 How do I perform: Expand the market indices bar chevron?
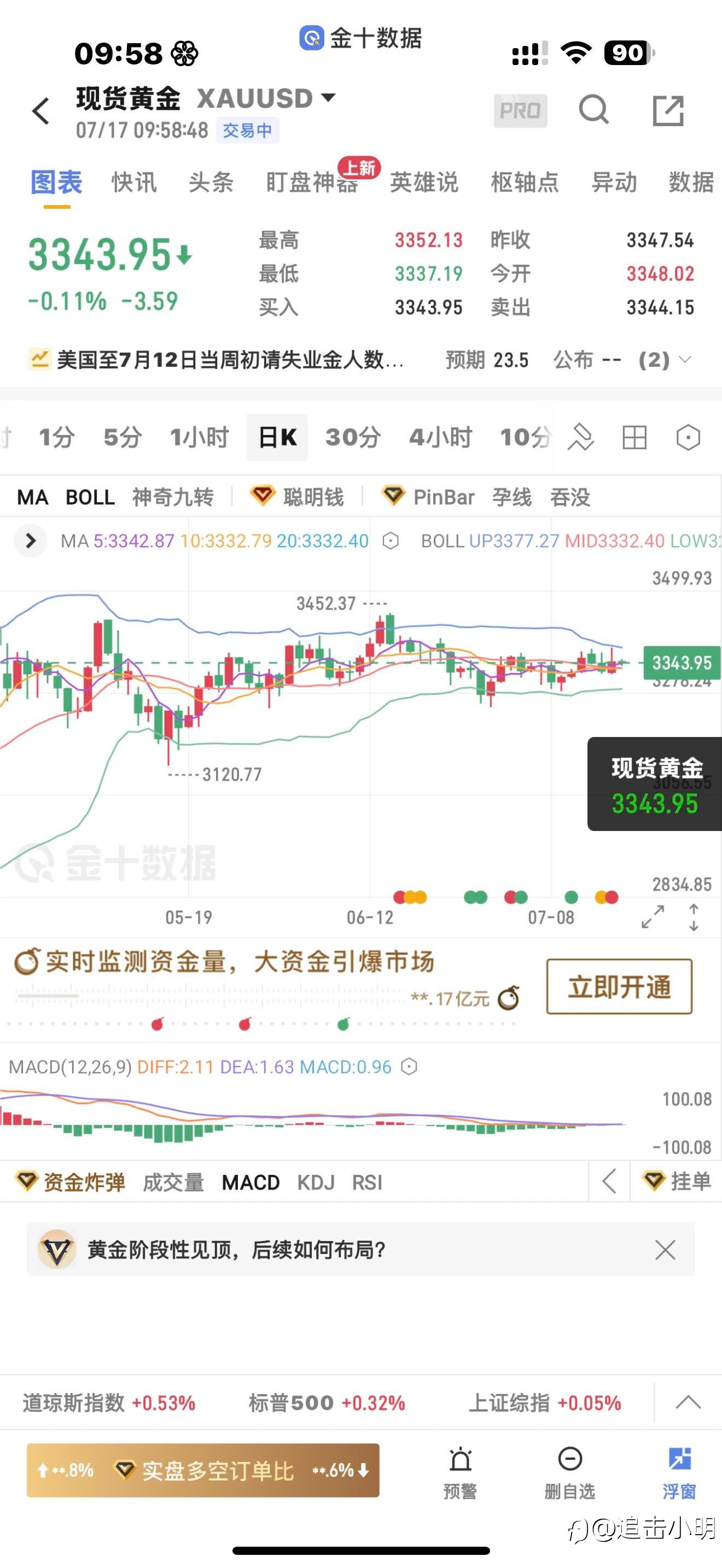(688, 1402)
